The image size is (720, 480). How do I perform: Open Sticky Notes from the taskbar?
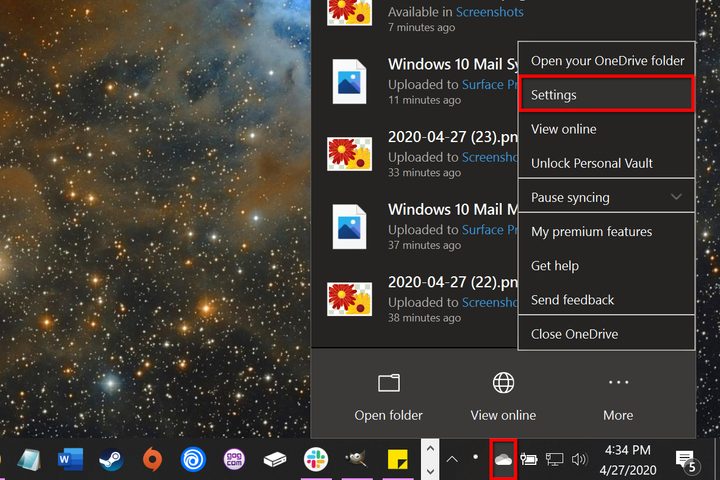(398, 460)
